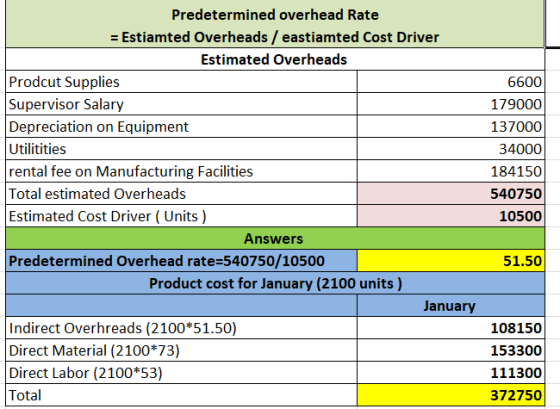The image size is (560, 409).
Task: Click the 'Total estimated Overheads' label cell
Action: click(181, 194)
